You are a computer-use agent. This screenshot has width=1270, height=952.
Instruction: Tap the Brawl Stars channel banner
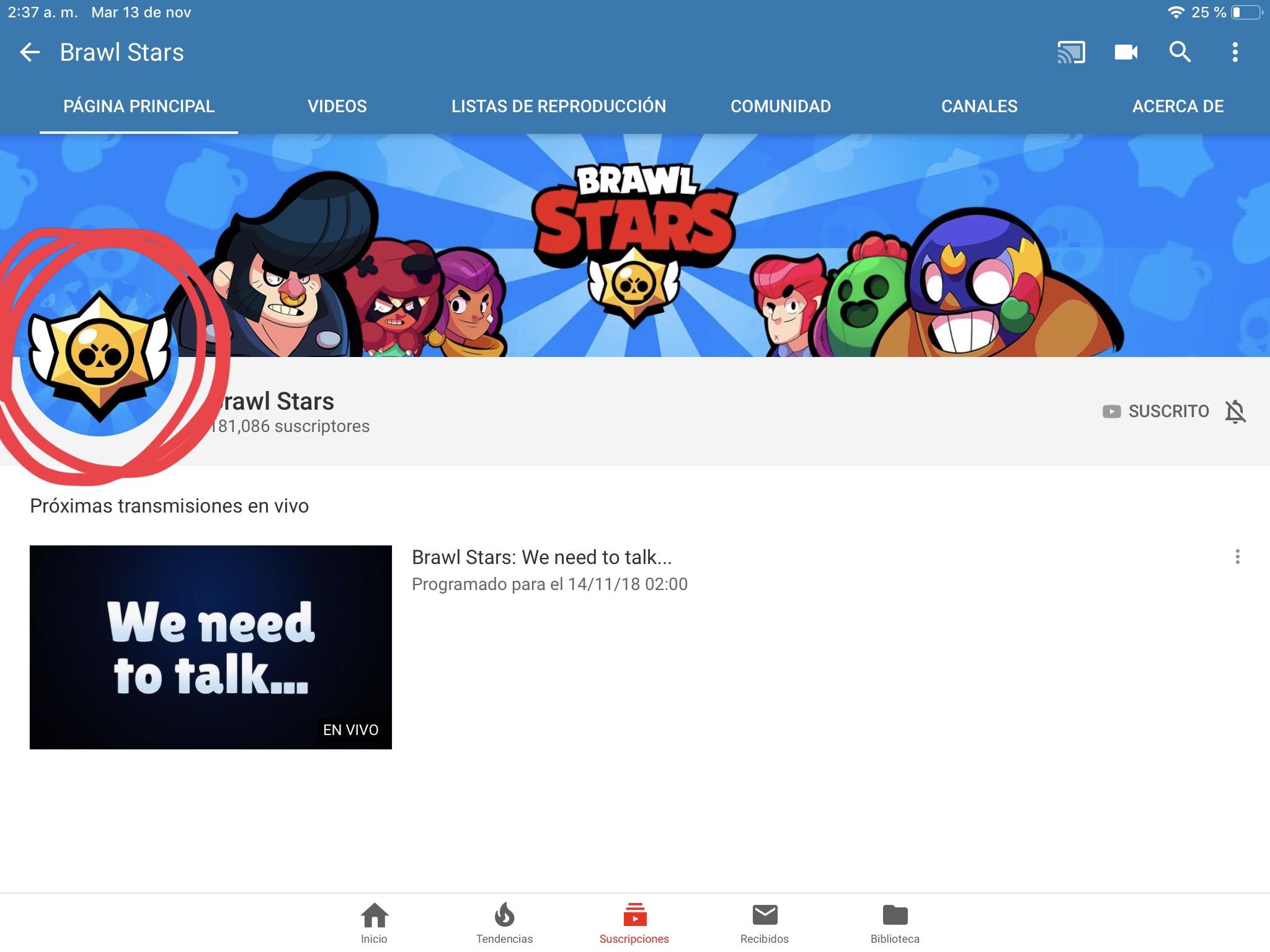(635, 245)
